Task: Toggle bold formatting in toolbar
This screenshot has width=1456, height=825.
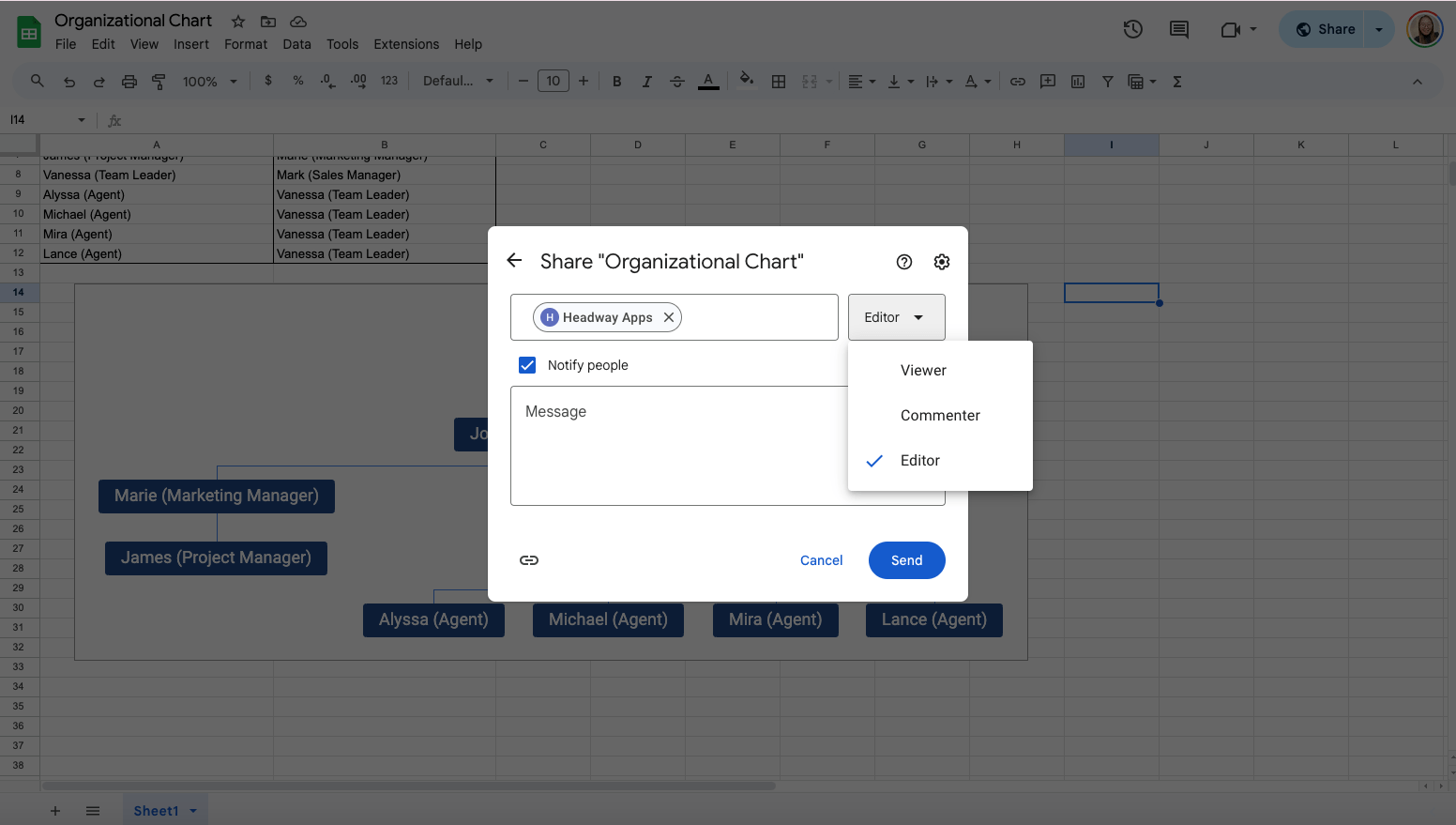Action: [616, 82]
